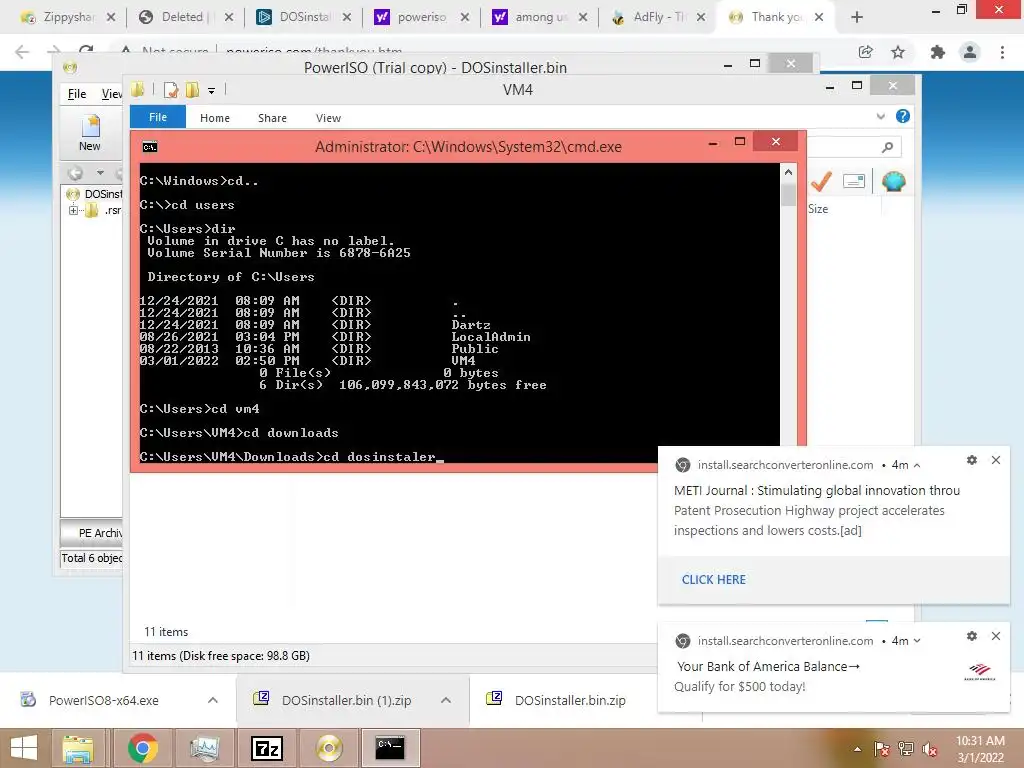1024x768 pixels.
Task: Open the system monitor taskbar icon
Action: 204,748
